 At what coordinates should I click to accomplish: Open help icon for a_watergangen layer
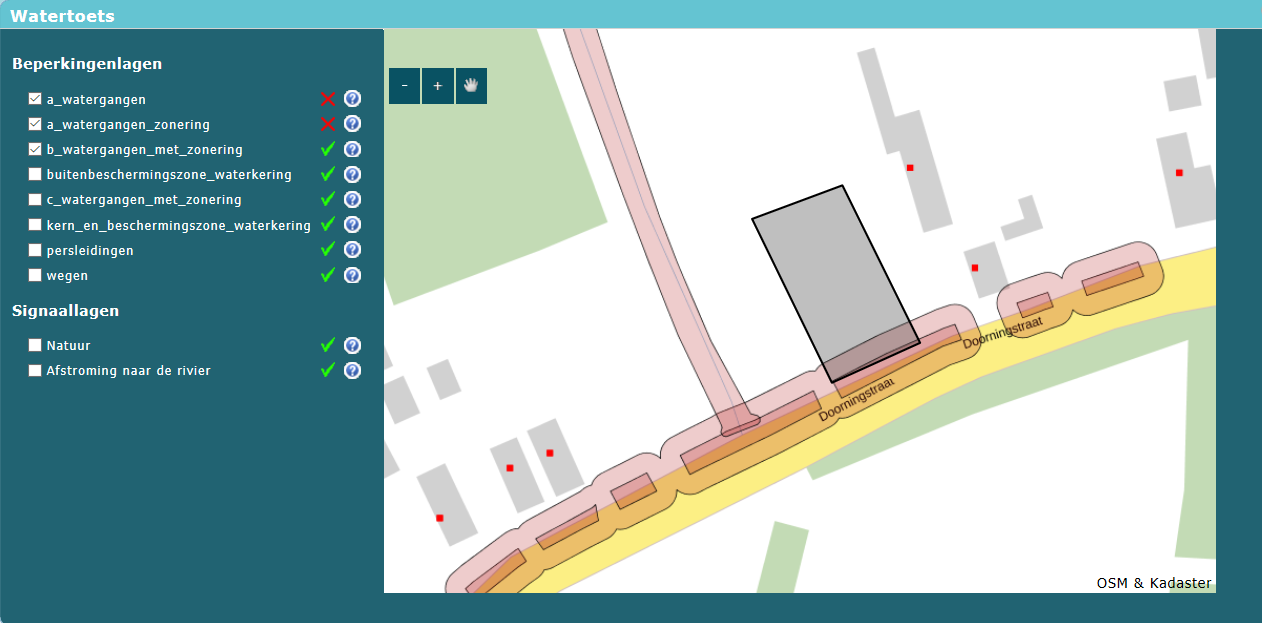[x=352, y=99]
